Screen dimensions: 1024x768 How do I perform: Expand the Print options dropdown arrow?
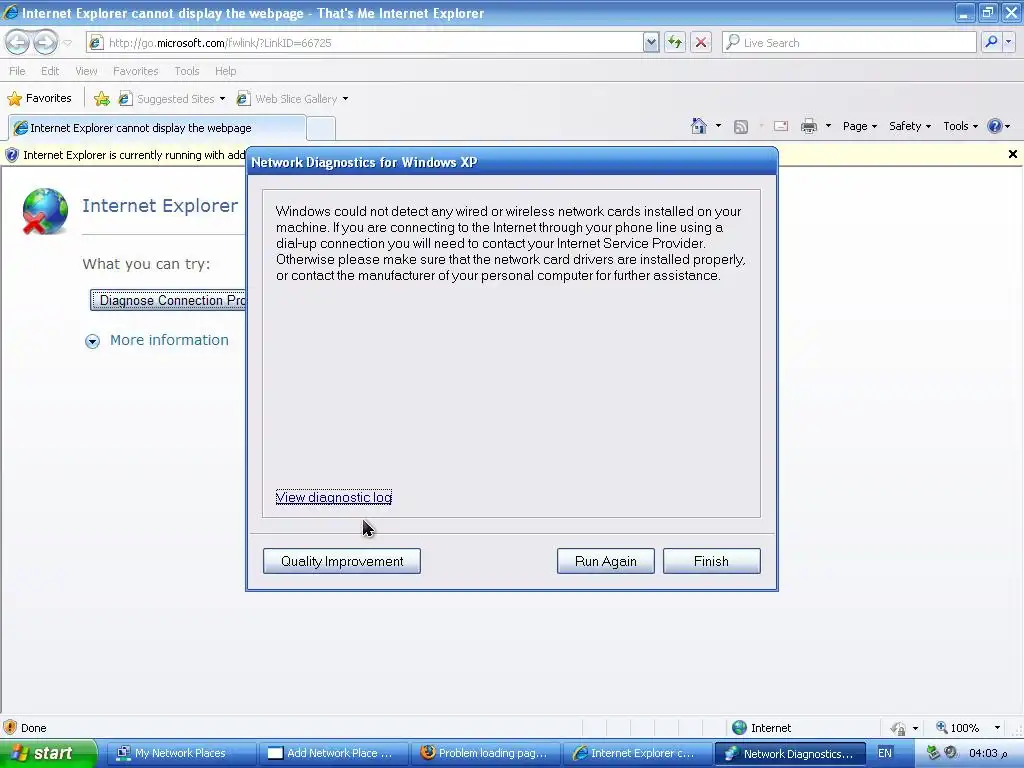828,126
